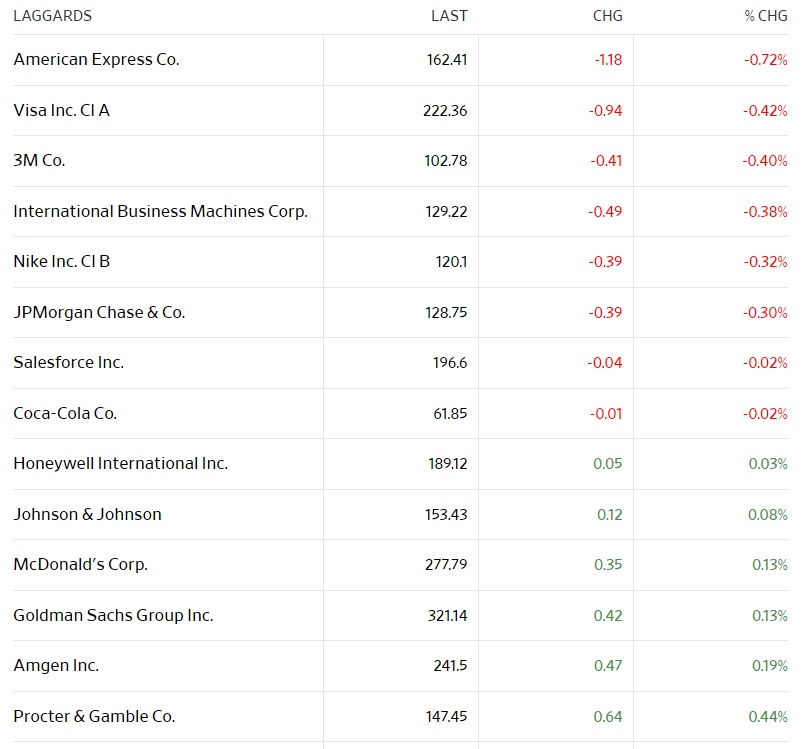Open the Salesforce Inc. link

[69, 362]
